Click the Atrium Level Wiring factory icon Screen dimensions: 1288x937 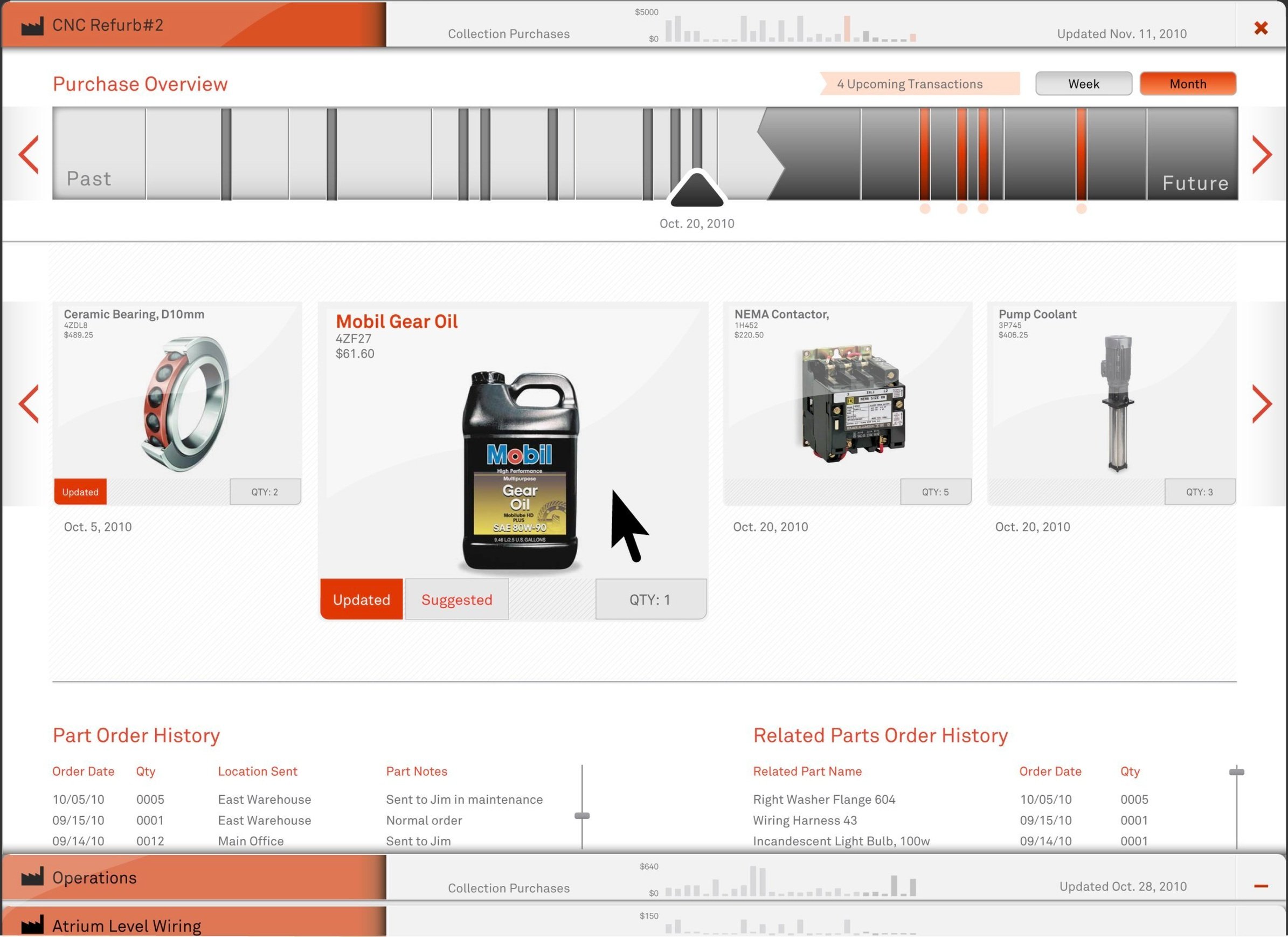click(x=32, y=925)
